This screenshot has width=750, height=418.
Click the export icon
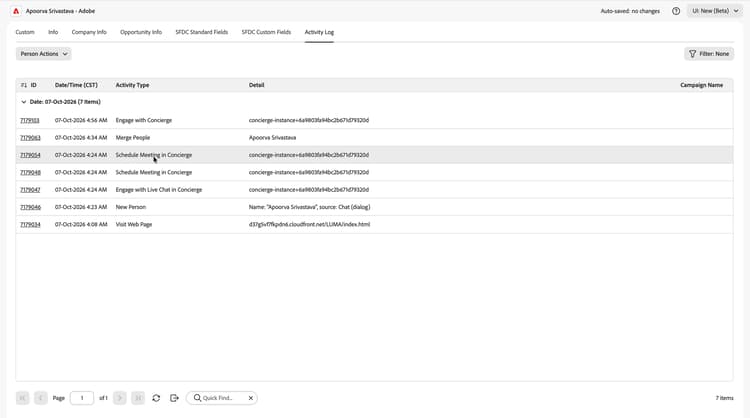tap(174, 398)
